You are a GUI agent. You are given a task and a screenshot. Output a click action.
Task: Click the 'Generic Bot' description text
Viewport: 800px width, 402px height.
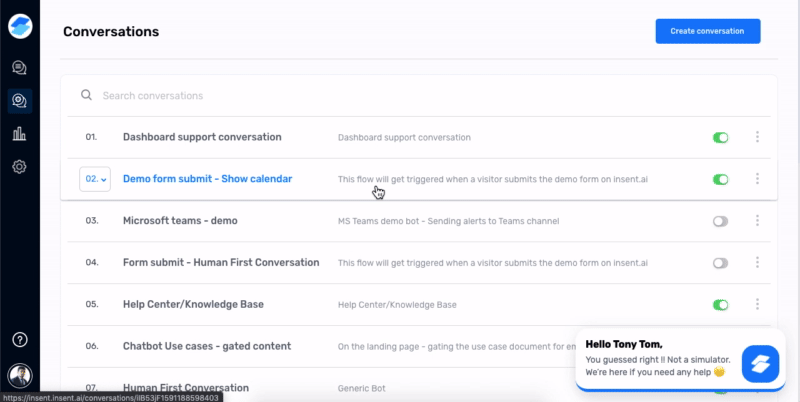[361, 388]
